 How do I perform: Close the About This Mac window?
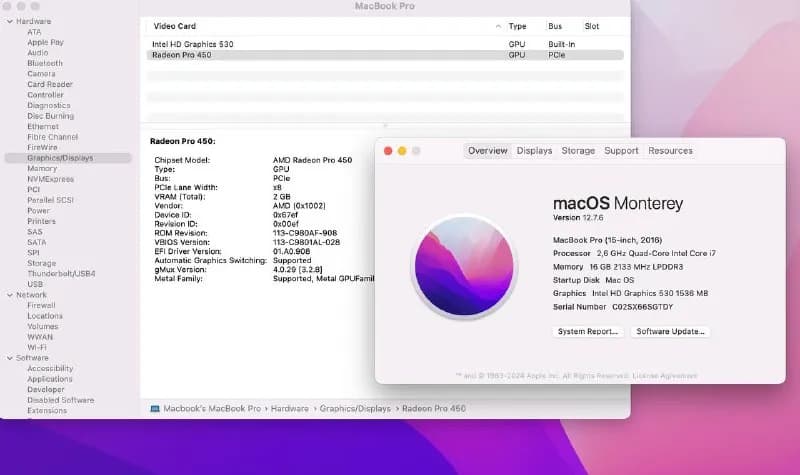tap(388, 151)
